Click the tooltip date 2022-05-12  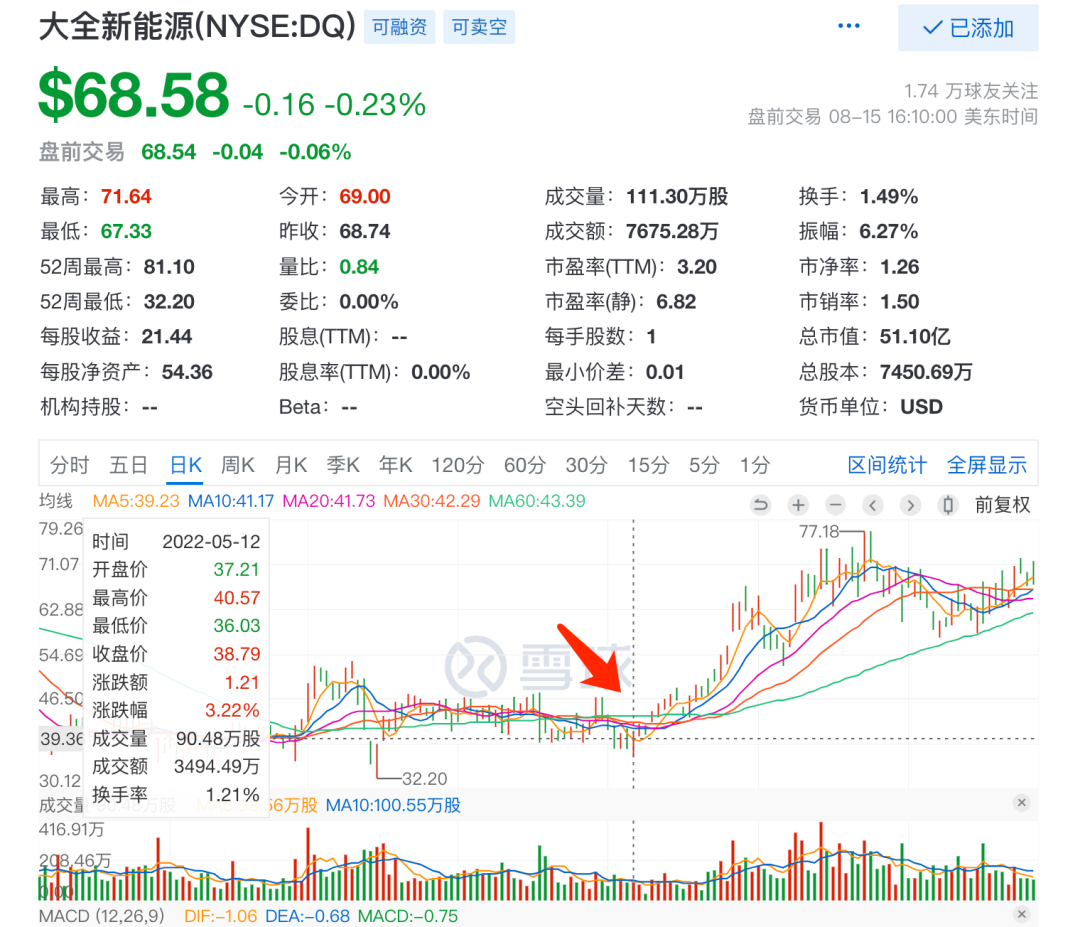pos(211,542)
